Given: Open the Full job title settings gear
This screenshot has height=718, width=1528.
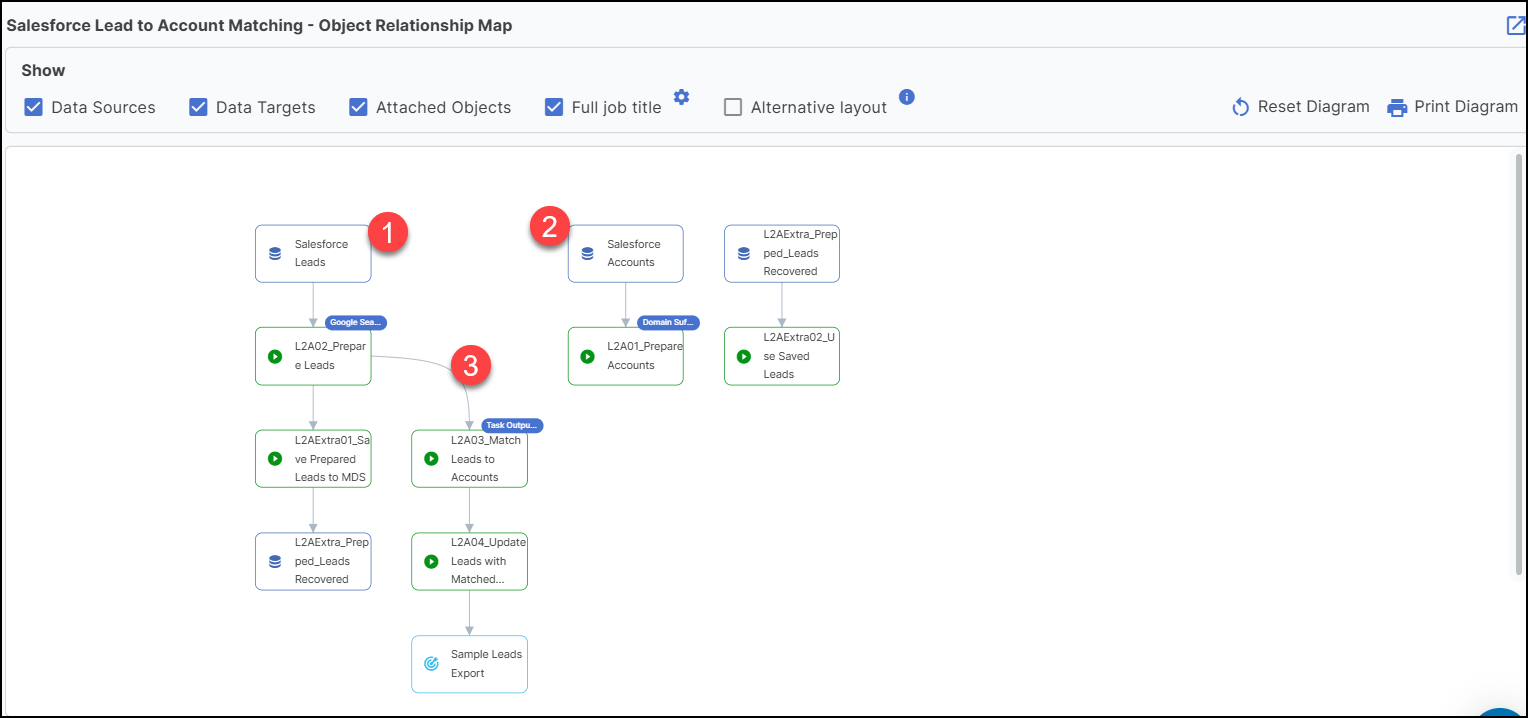Looking at the screenshot, I should click(681, 97).
